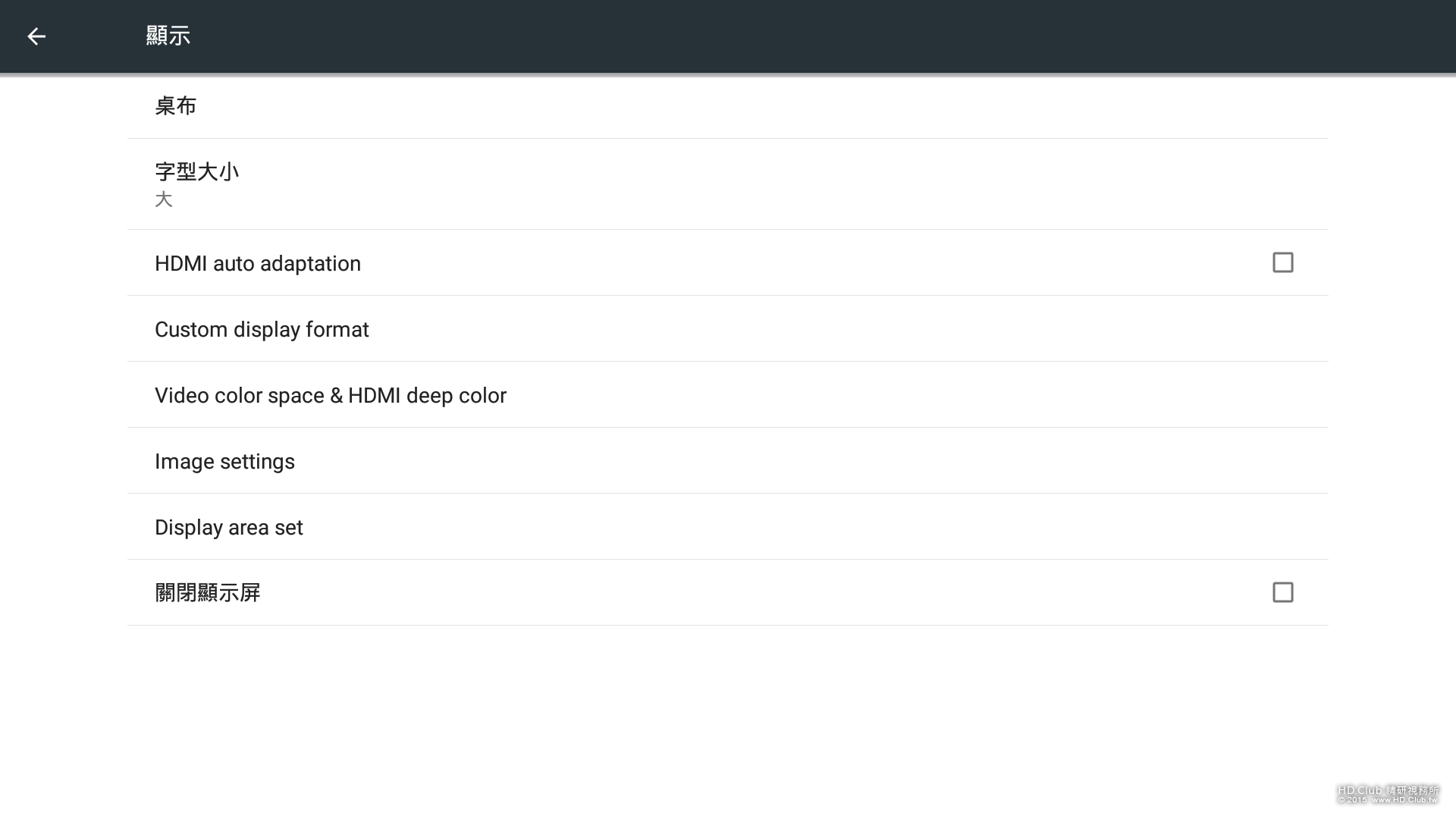Click blank space right of Custom display format
The image size is (1456, 819).
tap(834, 330)
